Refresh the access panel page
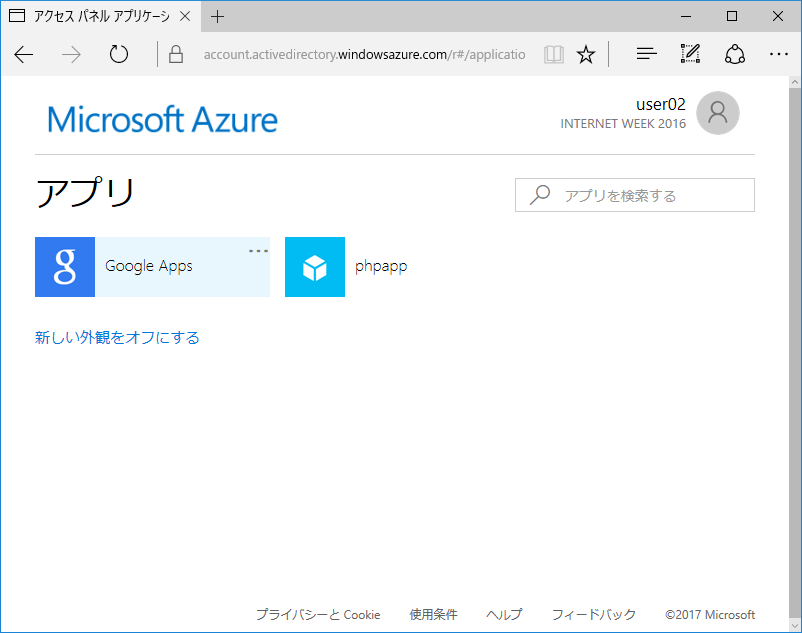The height and width of the screenshot is (633, 802). click(118, 55)
